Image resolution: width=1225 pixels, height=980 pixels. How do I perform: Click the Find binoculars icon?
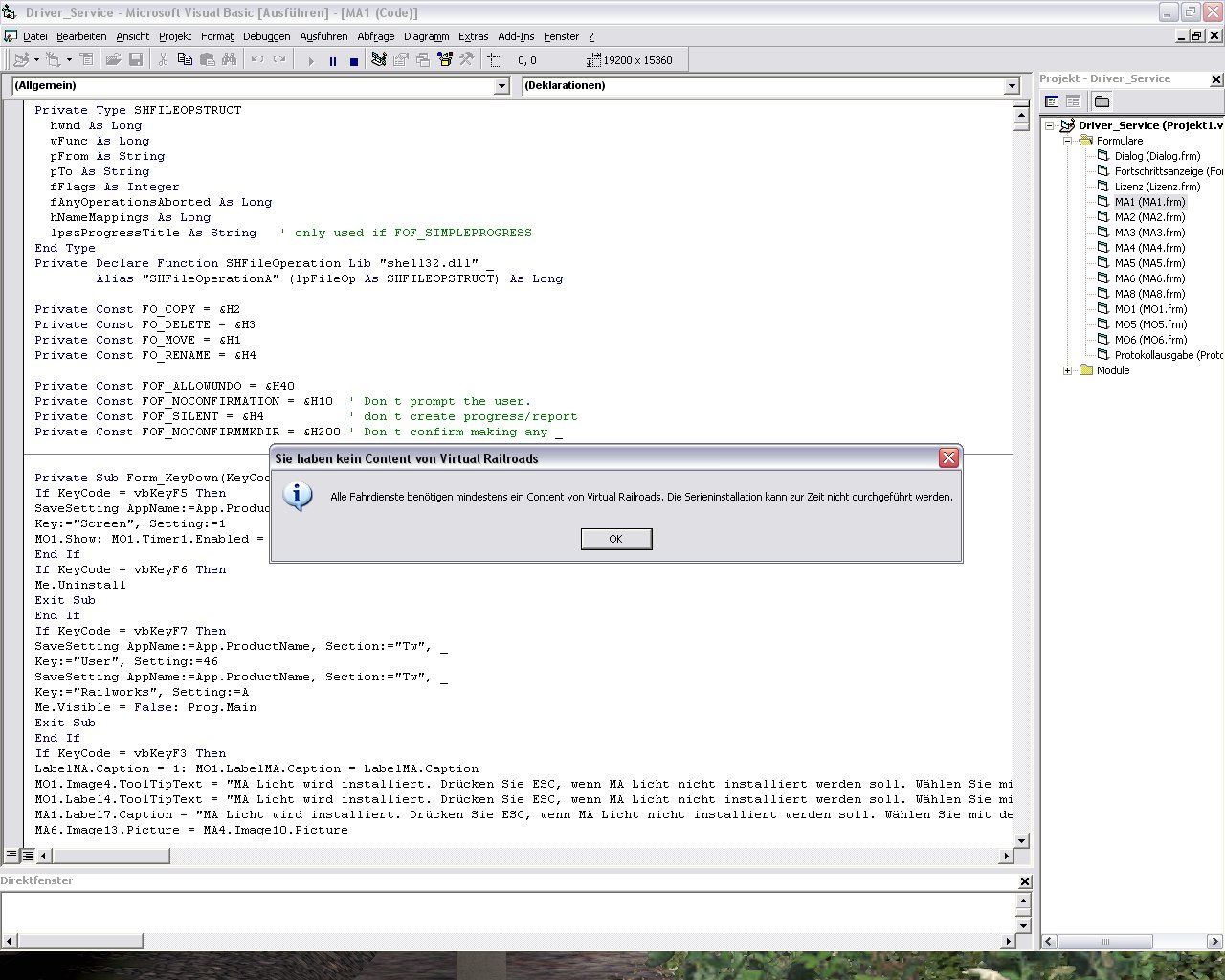pyautogui.click(x=230, y=60)
